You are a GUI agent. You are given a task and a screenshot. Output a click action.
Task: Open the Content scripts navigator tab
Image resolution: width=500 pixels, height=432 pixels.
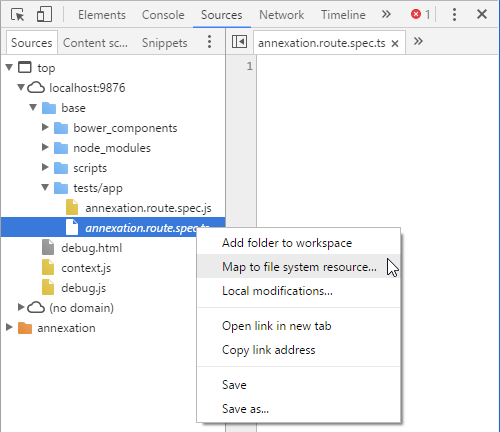(x=95, y=43)
